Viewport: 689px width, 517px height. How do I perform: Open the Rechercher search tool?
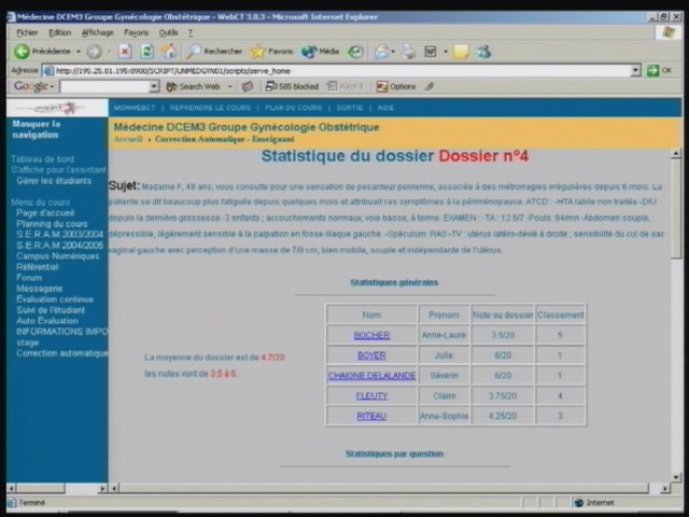point(214,51)
